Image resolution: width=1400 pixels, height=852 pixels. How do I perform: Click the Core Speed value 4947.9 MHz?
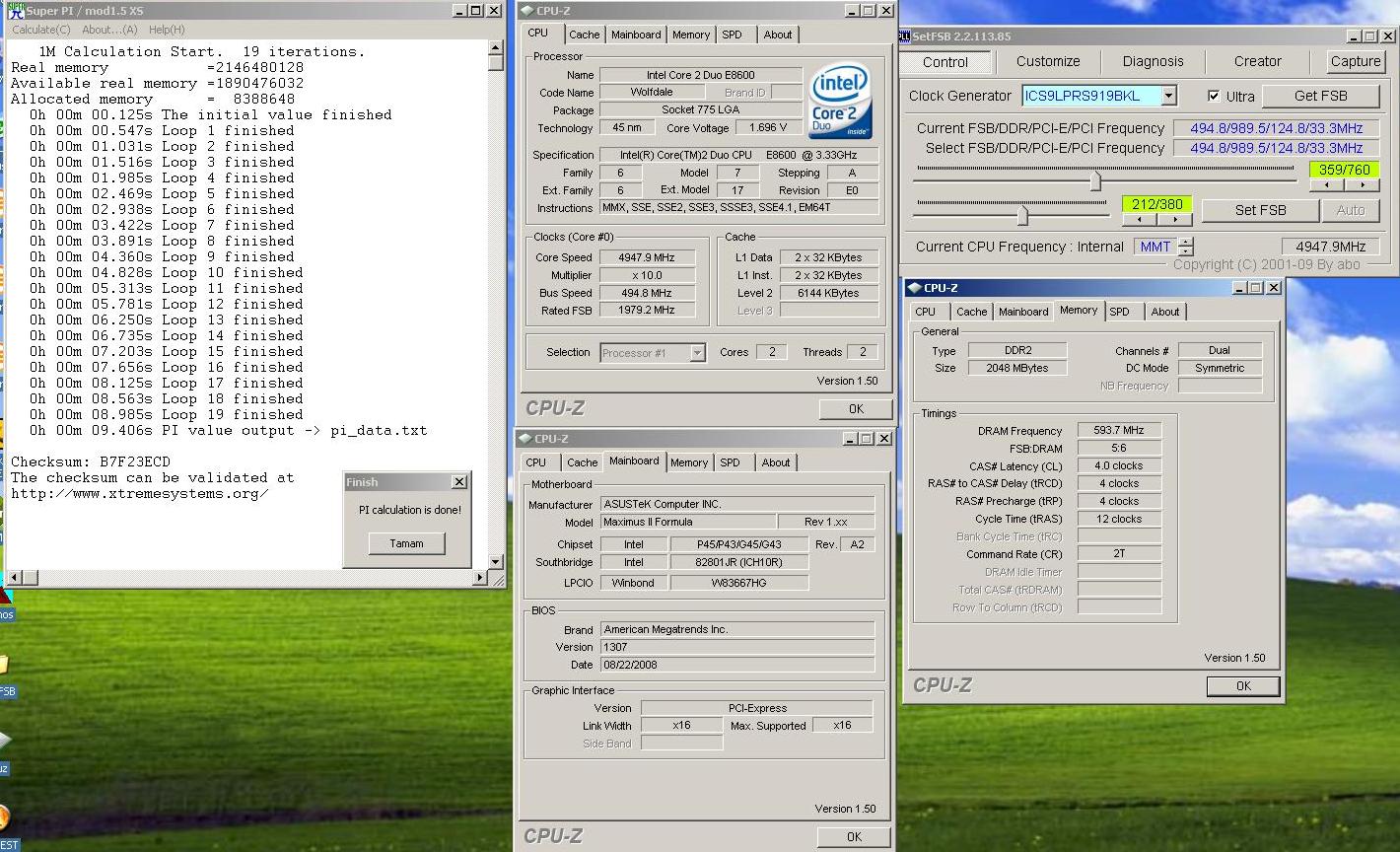[647, 257]
